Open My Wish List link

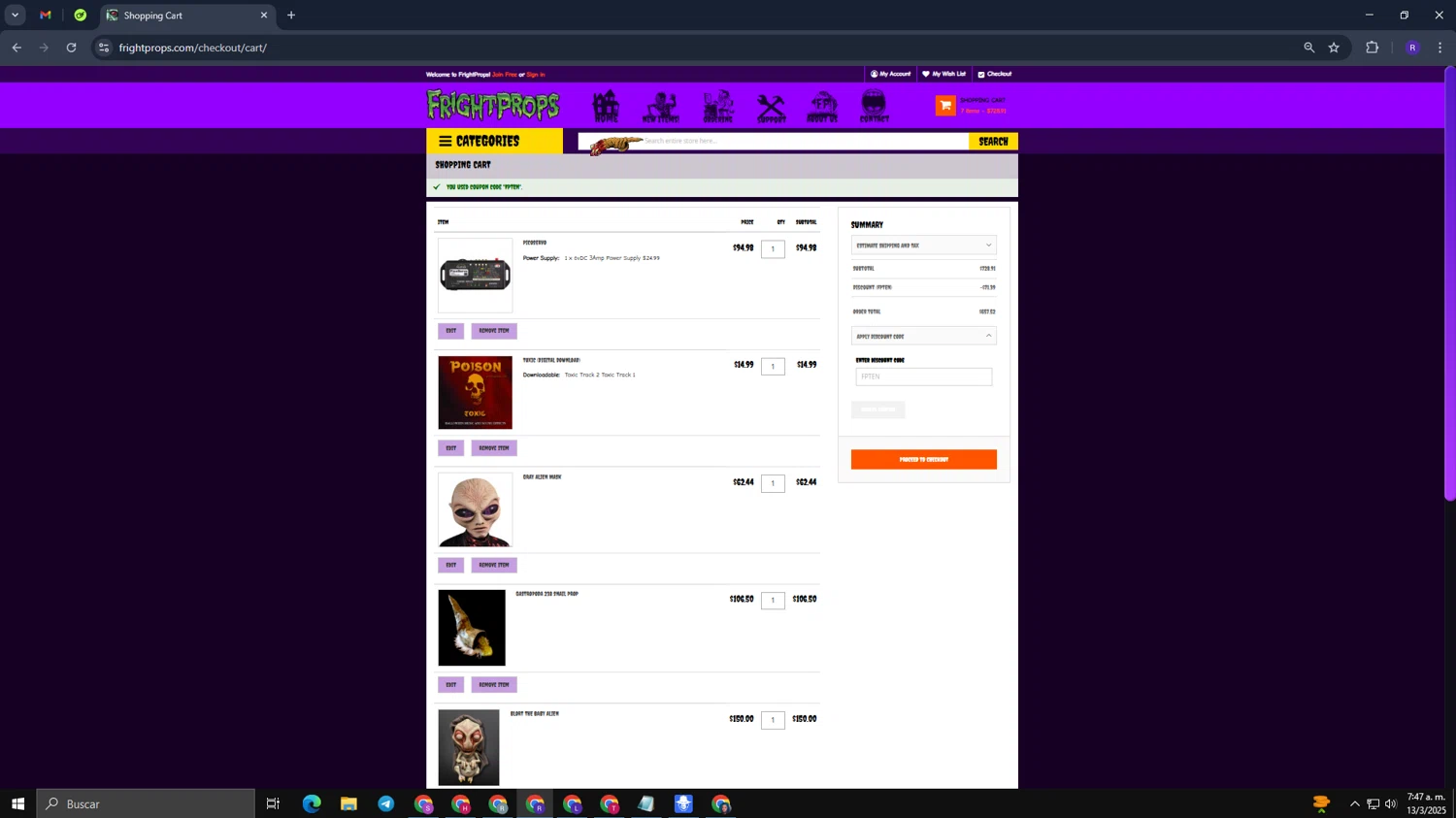(943, 74)
